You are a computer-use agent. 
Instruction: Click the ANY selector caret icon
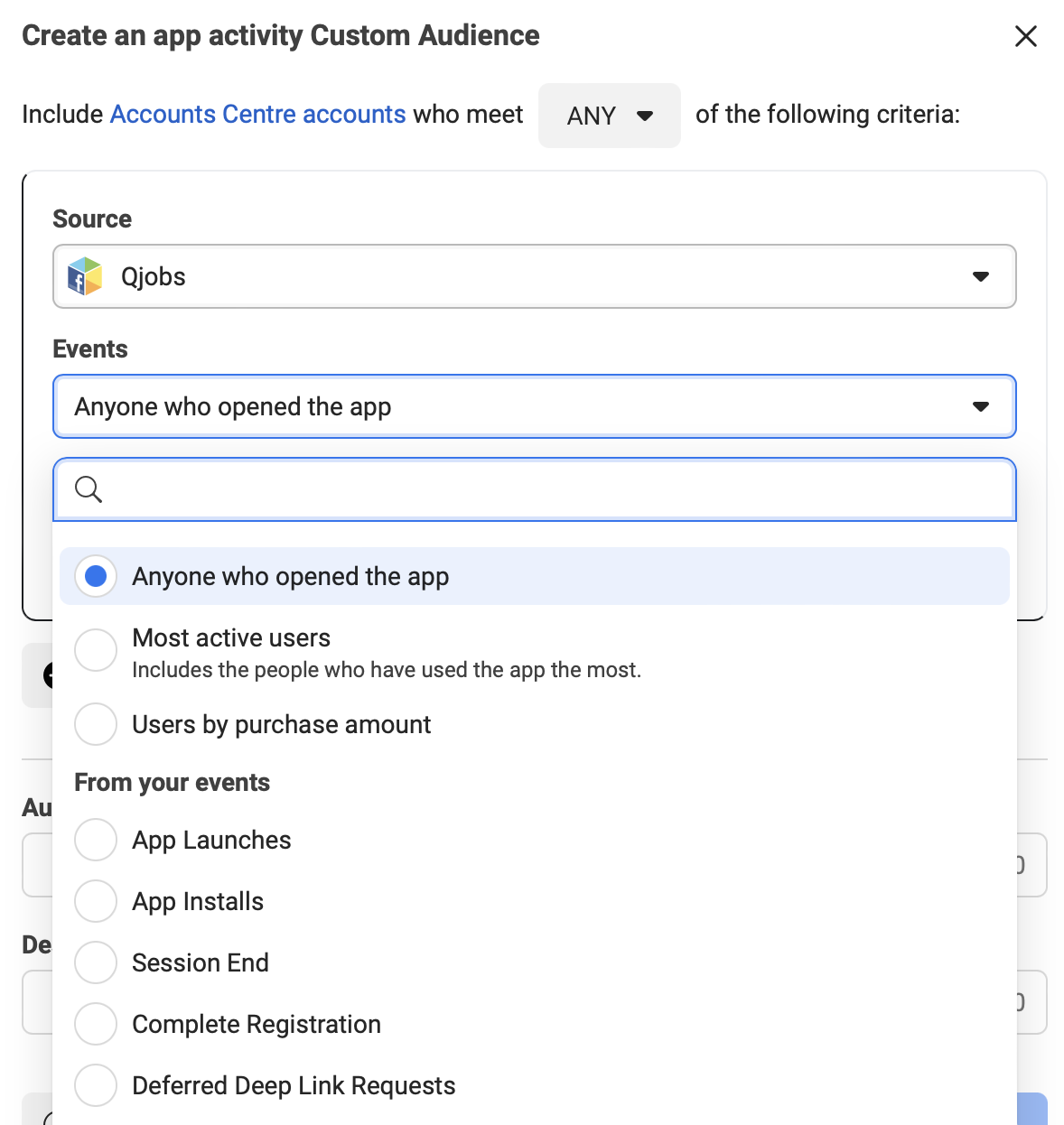click(645, 116)
